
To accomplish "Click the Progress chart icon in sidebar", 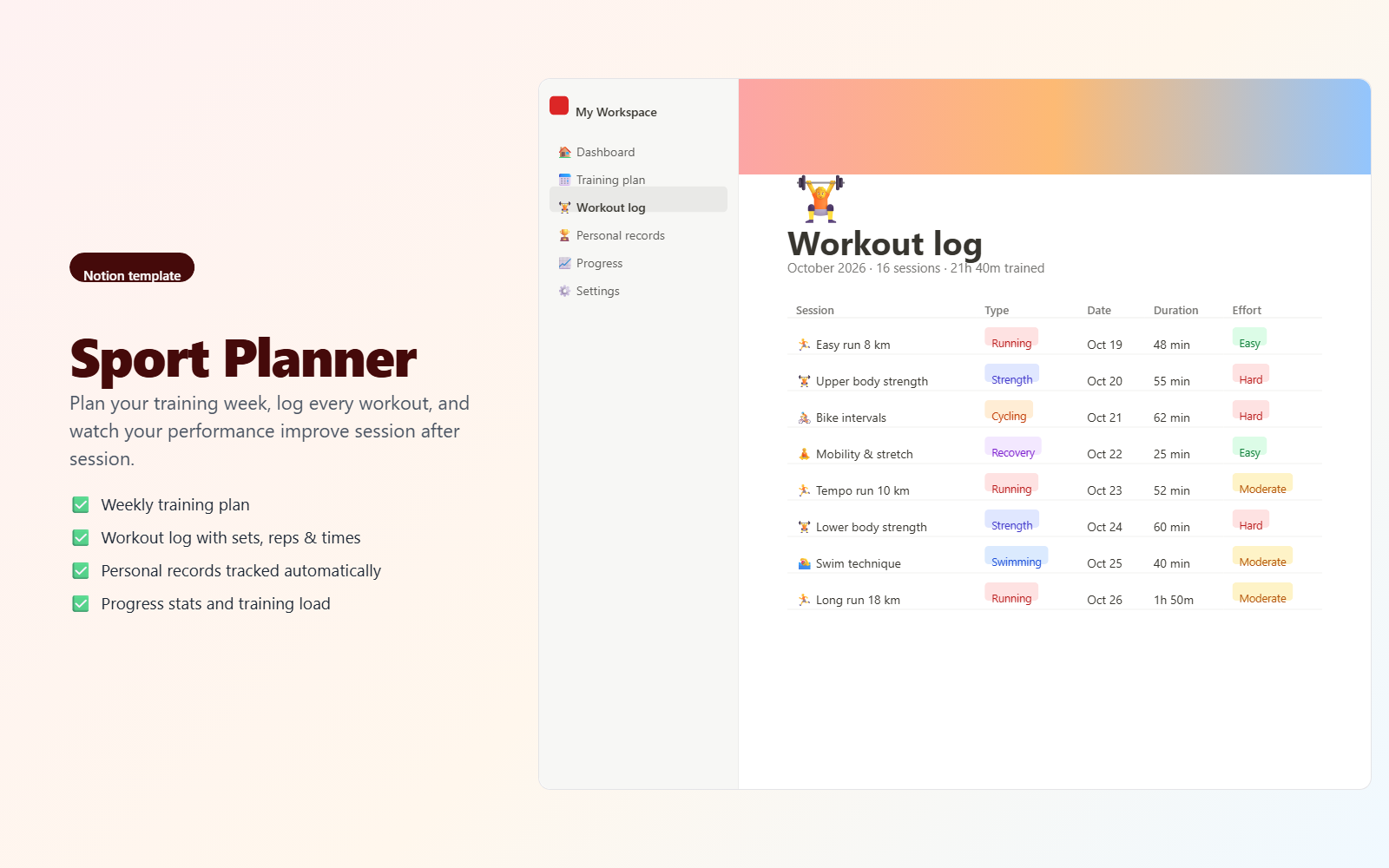I will click(x=564, y=263).
